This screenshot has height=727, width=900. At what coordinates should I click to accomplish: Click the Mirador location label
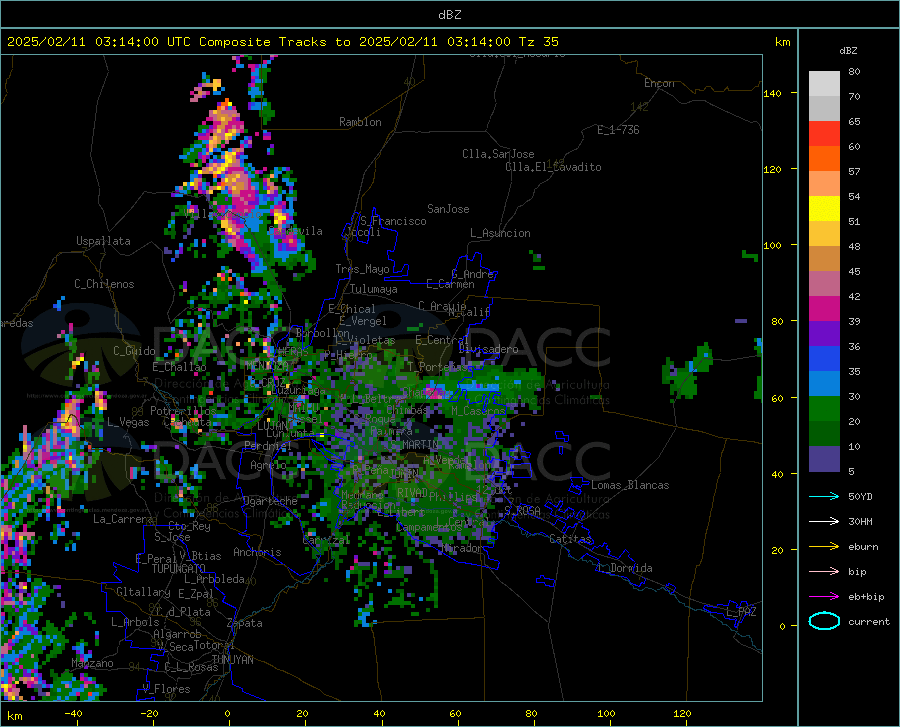[x=461, y=548]
